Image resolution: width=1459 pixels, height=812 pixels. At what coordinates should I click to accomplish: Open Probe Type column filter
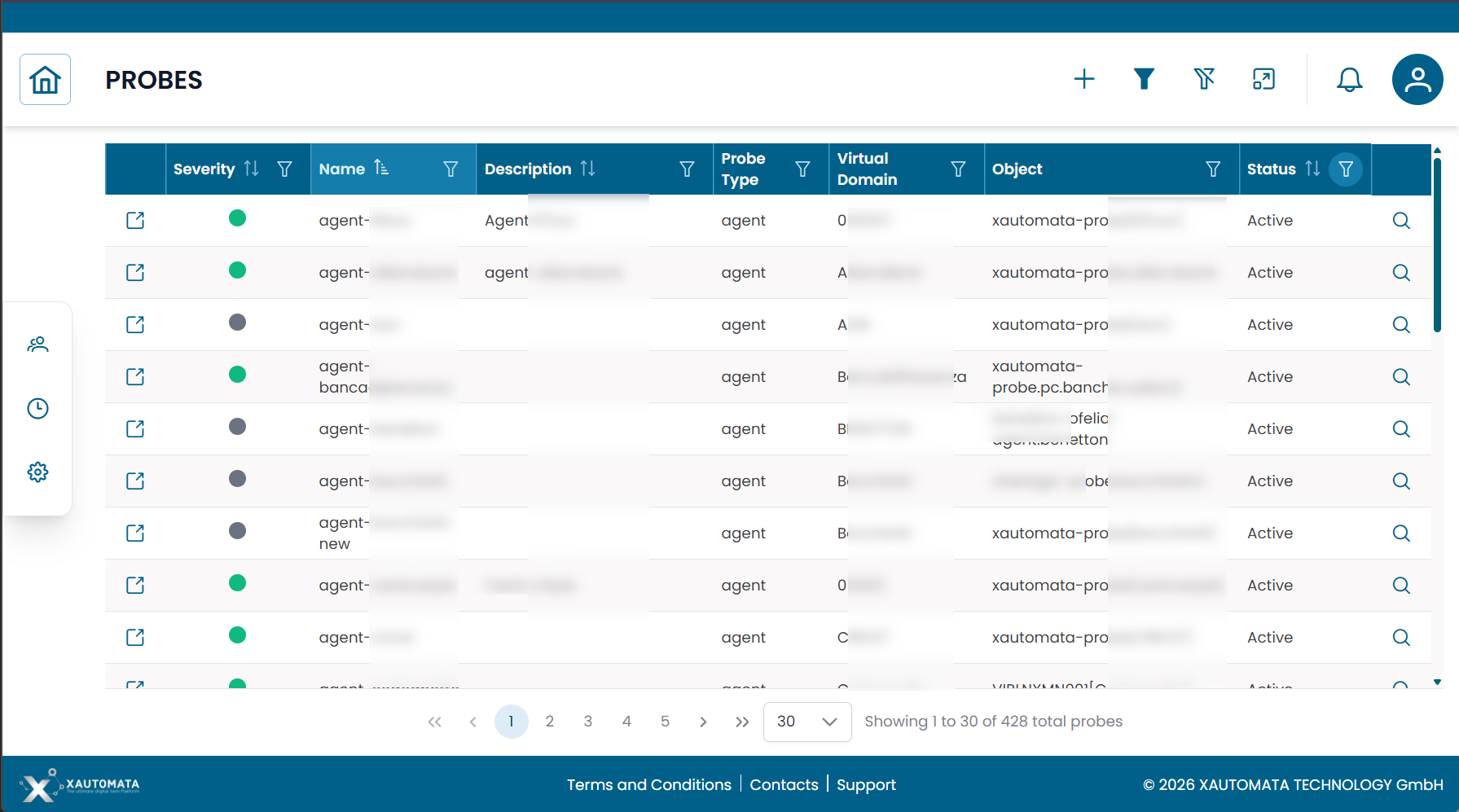pyautogui.click(x=802, y=169)
